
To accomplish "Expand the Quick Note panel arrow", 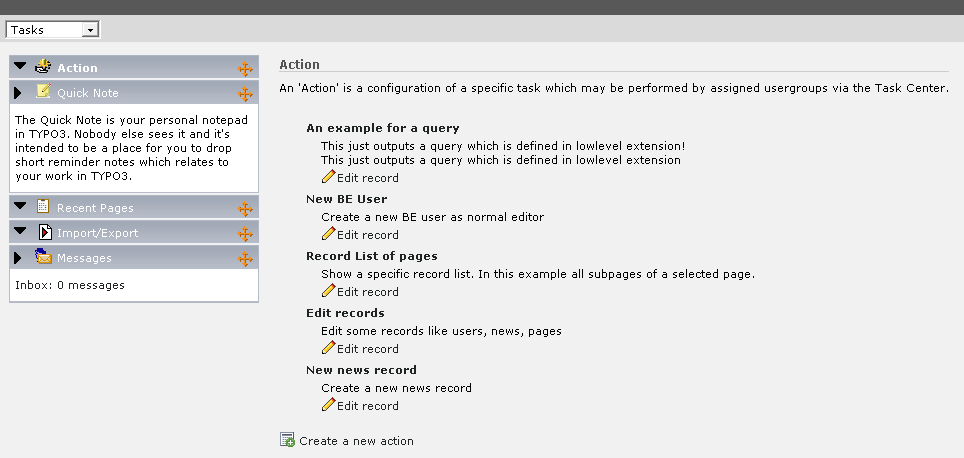I will coord(19,92).
